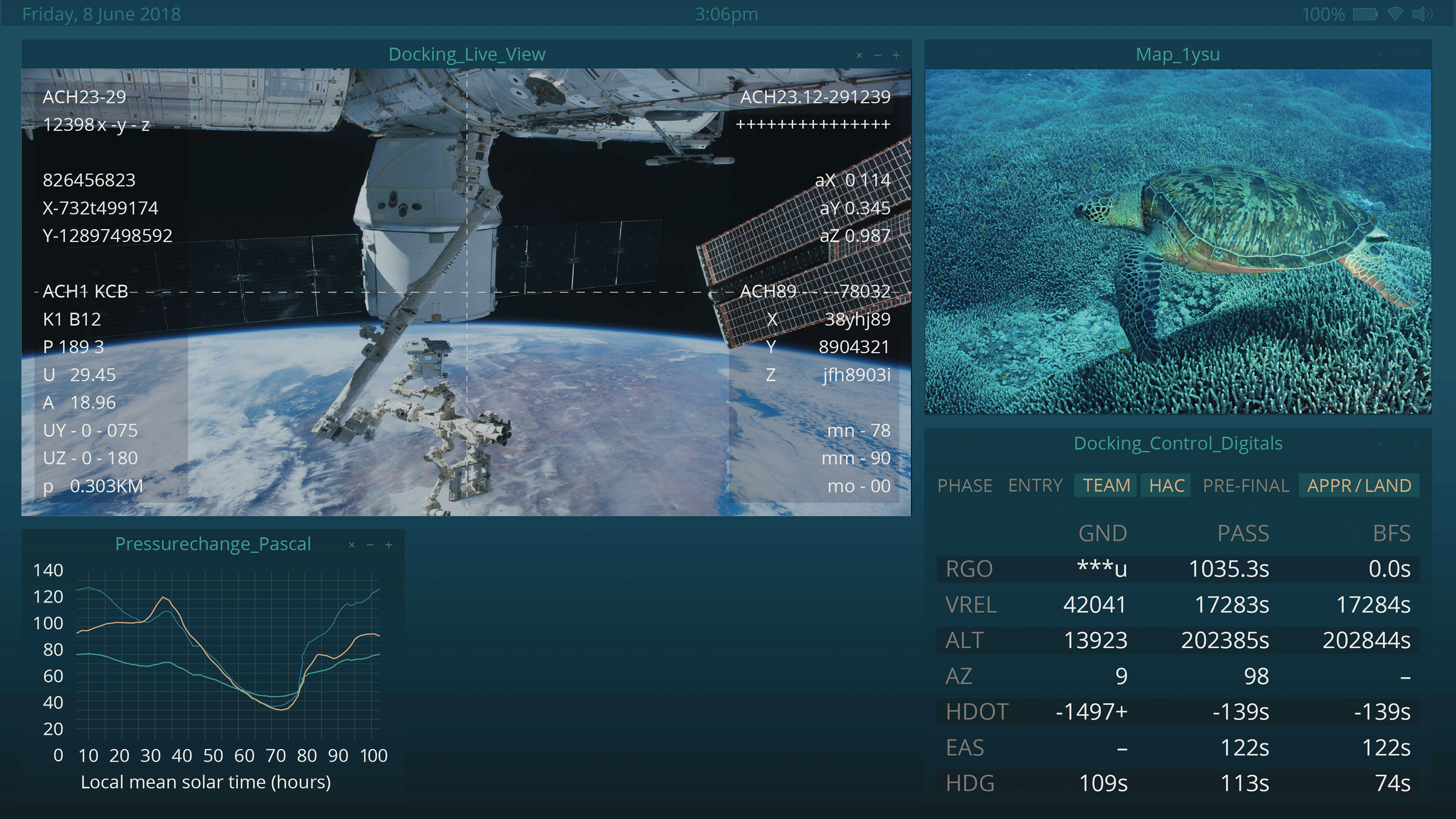Screen dimensions: 1456x819
Task: Click the aX 0 114 reading
Action: point(853,180)
